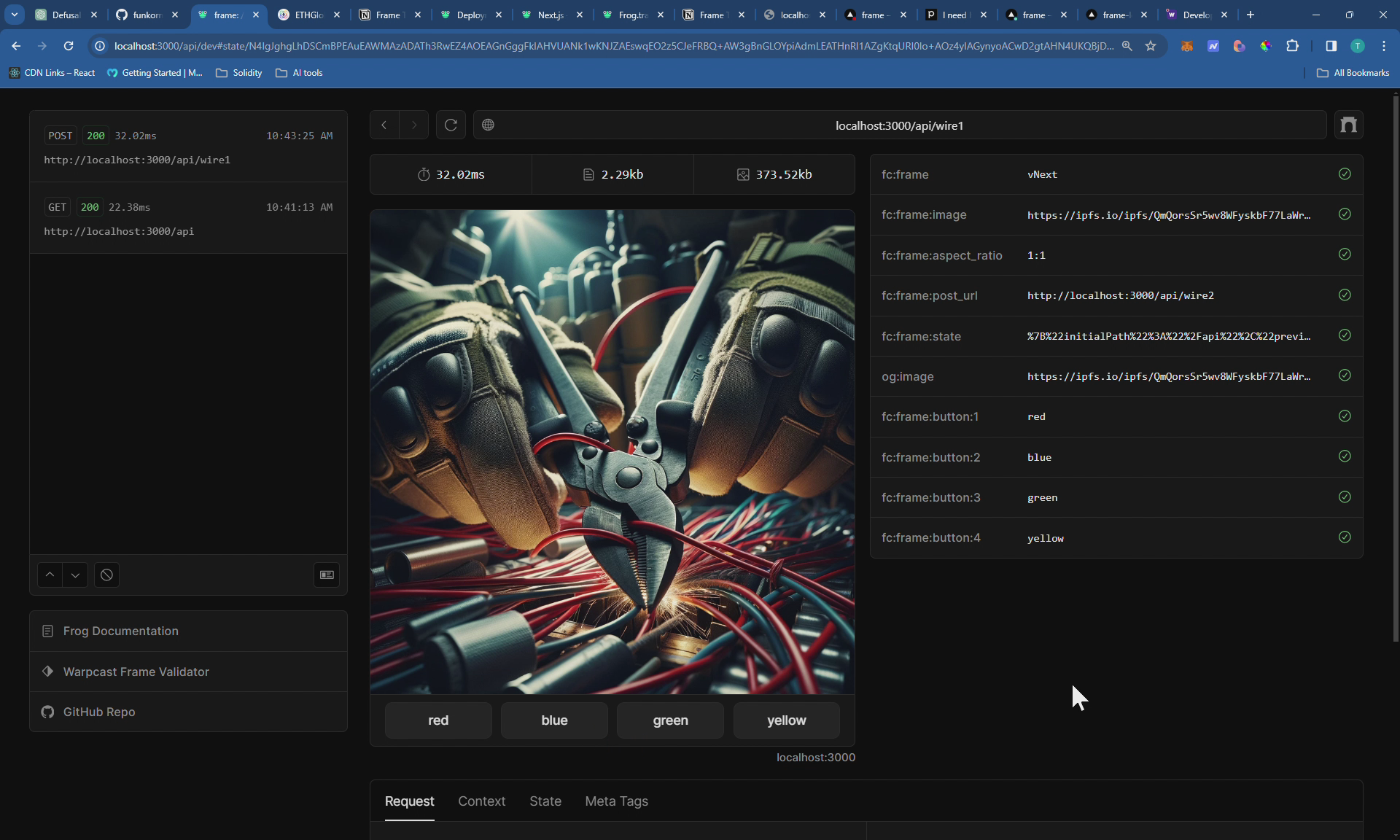This screenshot has height=840, width=1400.
Task: Click the back navigation arrow in the frame preview
Action: (384, 125)
